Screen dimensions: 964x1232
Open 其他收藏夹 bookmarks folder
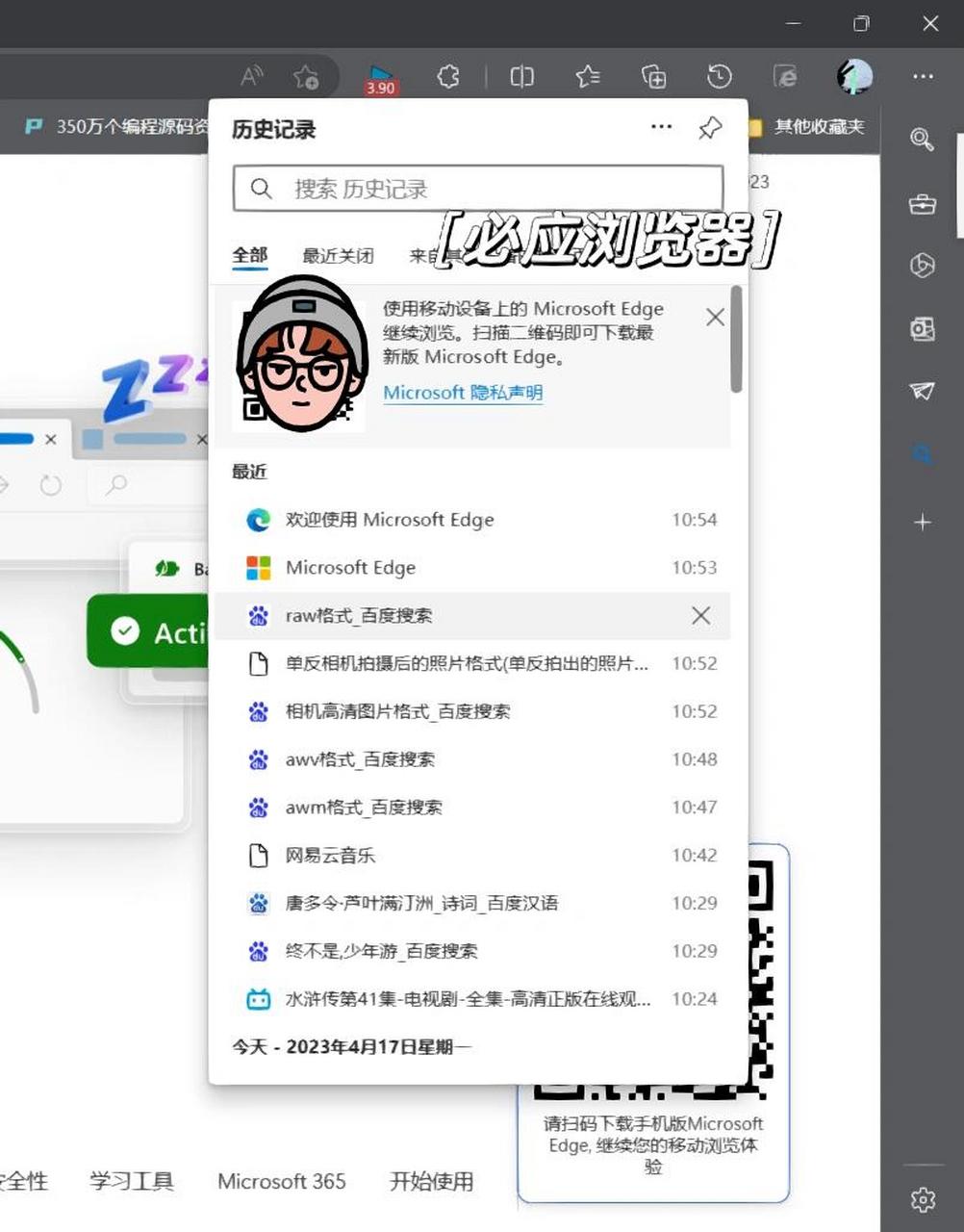pyautogui.click(x=808, y=126)
